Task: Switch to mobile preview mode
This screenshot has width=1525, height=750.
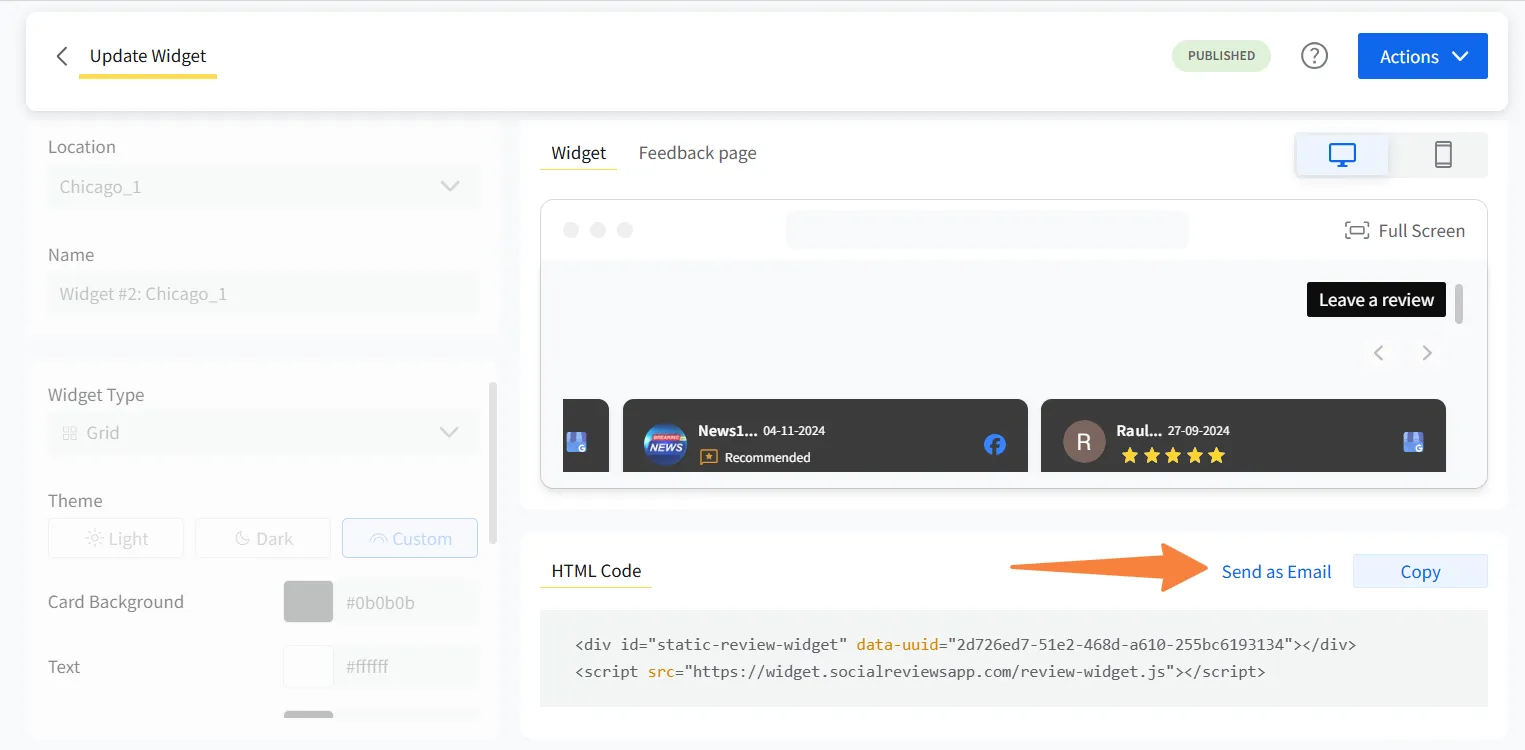Action: tap(1443, 154)
